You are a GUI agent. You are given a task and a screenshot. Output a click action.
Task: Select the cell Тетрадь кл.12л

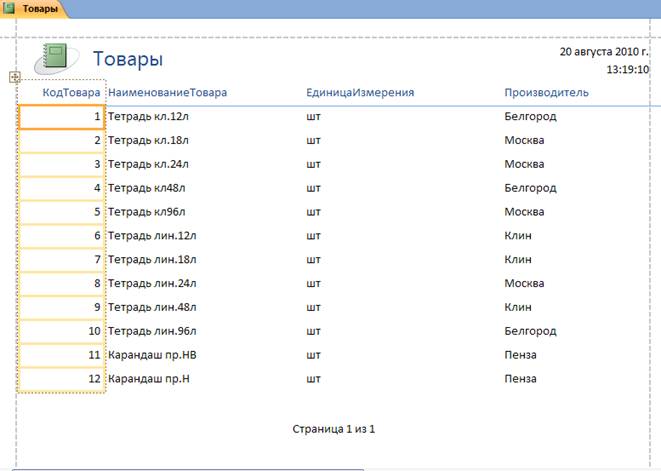[148, 116]
